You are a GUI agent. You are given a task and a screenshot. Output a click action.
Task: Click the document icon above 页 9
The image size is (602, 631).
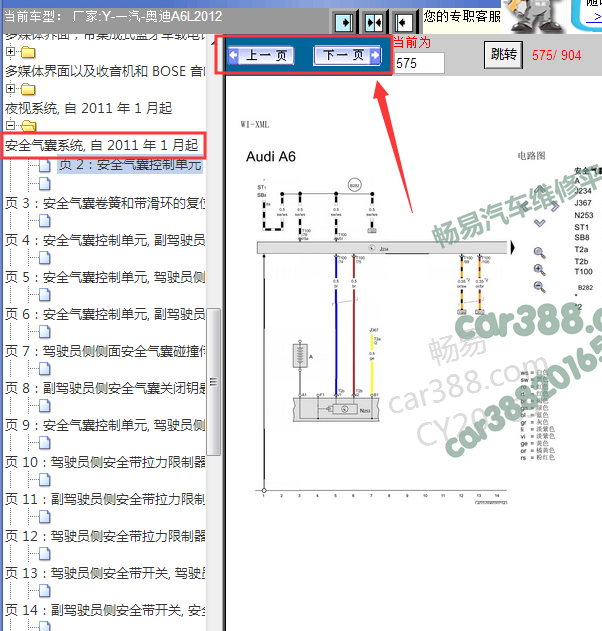point(45,406)
